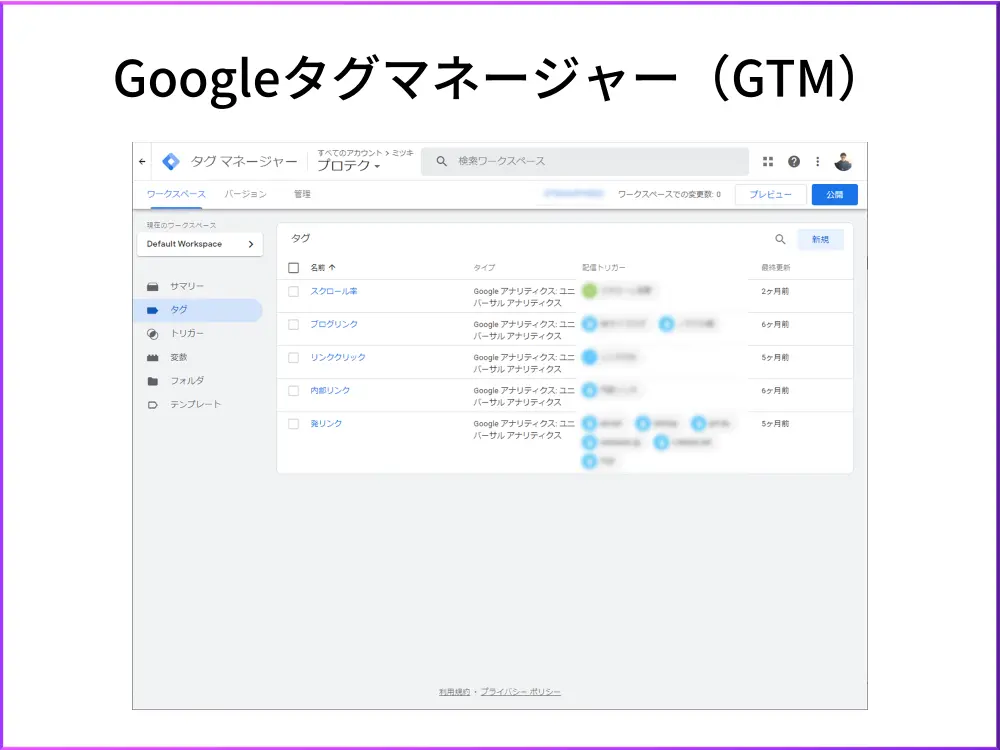
Task: Open the tag list search magnifier
Action: pyautogui.click(x=781, y=239)
